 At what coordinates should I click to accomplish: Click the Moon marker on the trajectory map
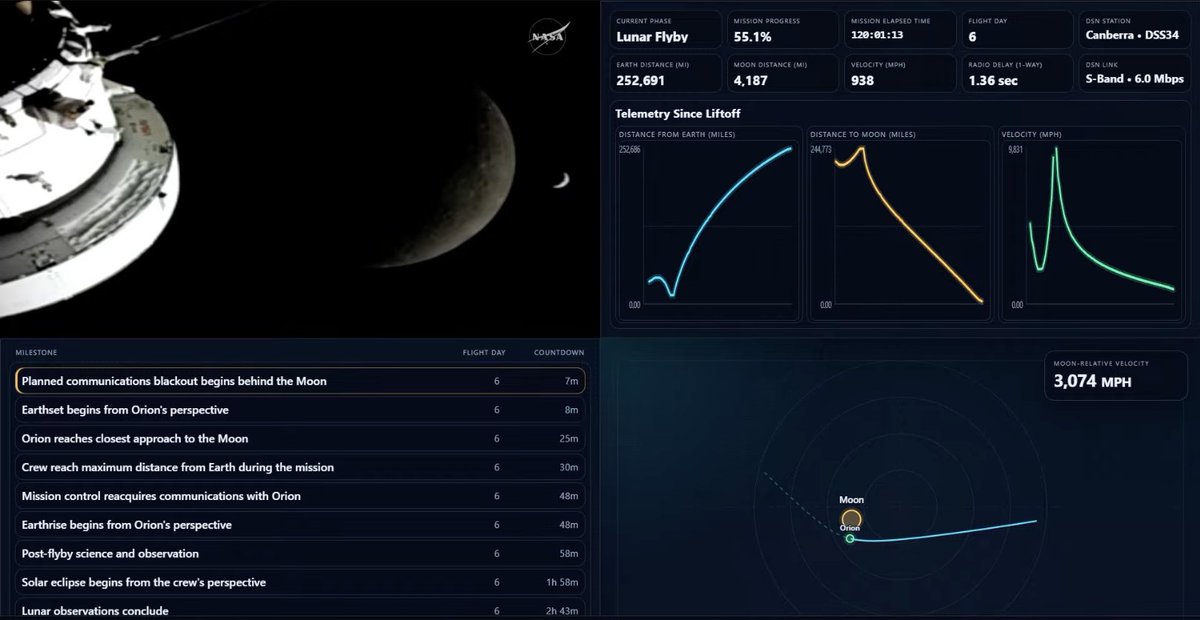(851, 517)
